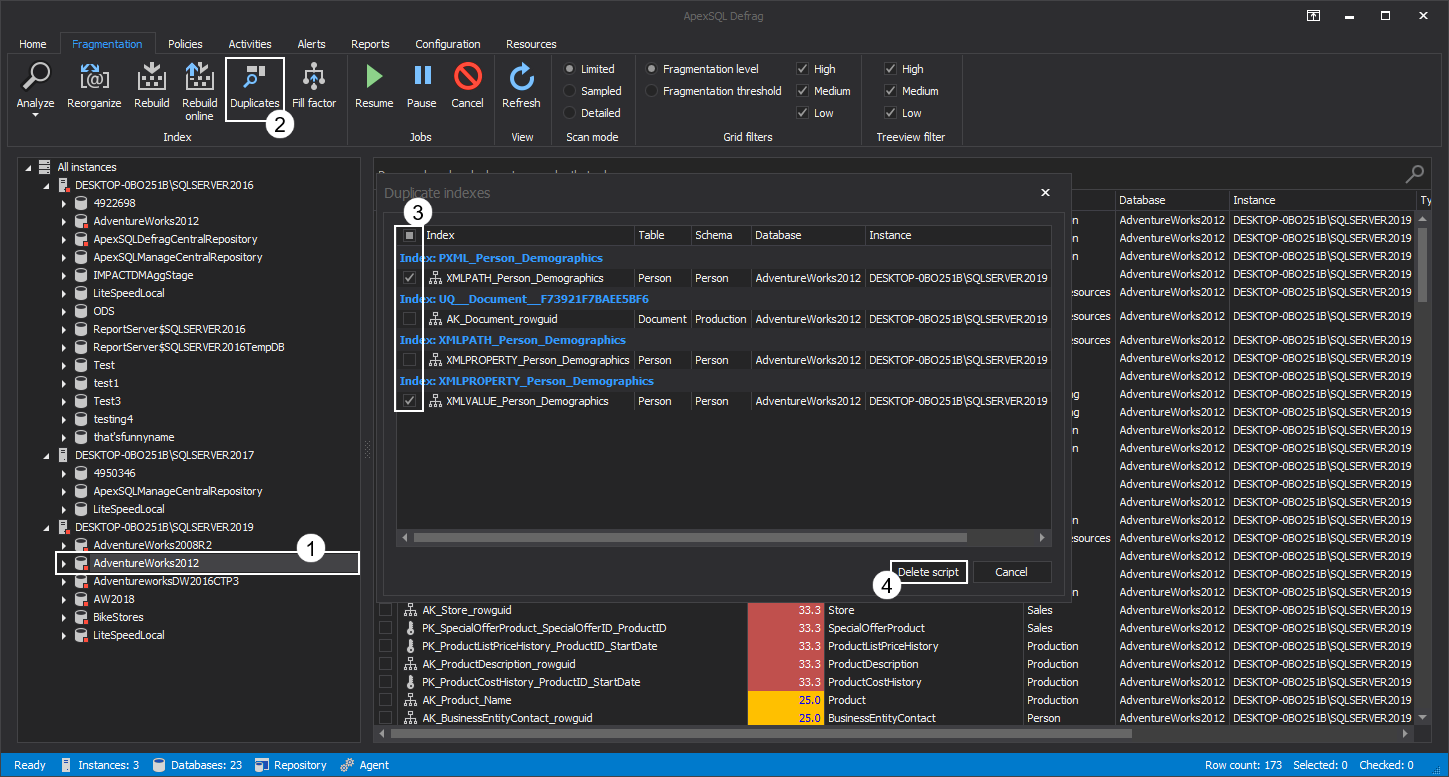Image resolution: width=1449 pixels, height=777 pixels.
Task: Open the search magnifier above the grid
Action: [x=1415, y=172]
